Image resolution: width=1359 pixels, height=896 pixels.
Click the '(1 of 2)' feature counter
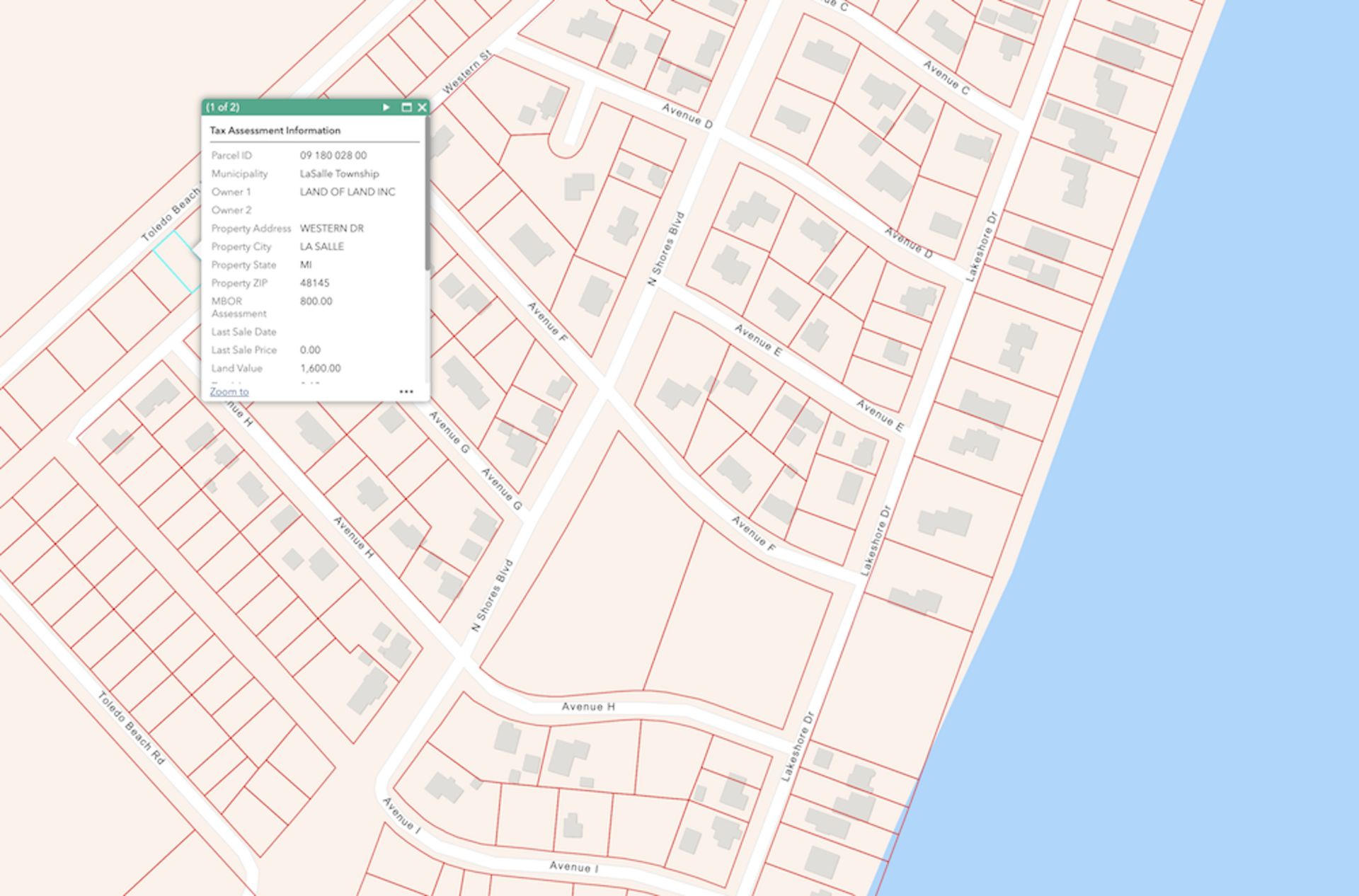coord(222,108)
